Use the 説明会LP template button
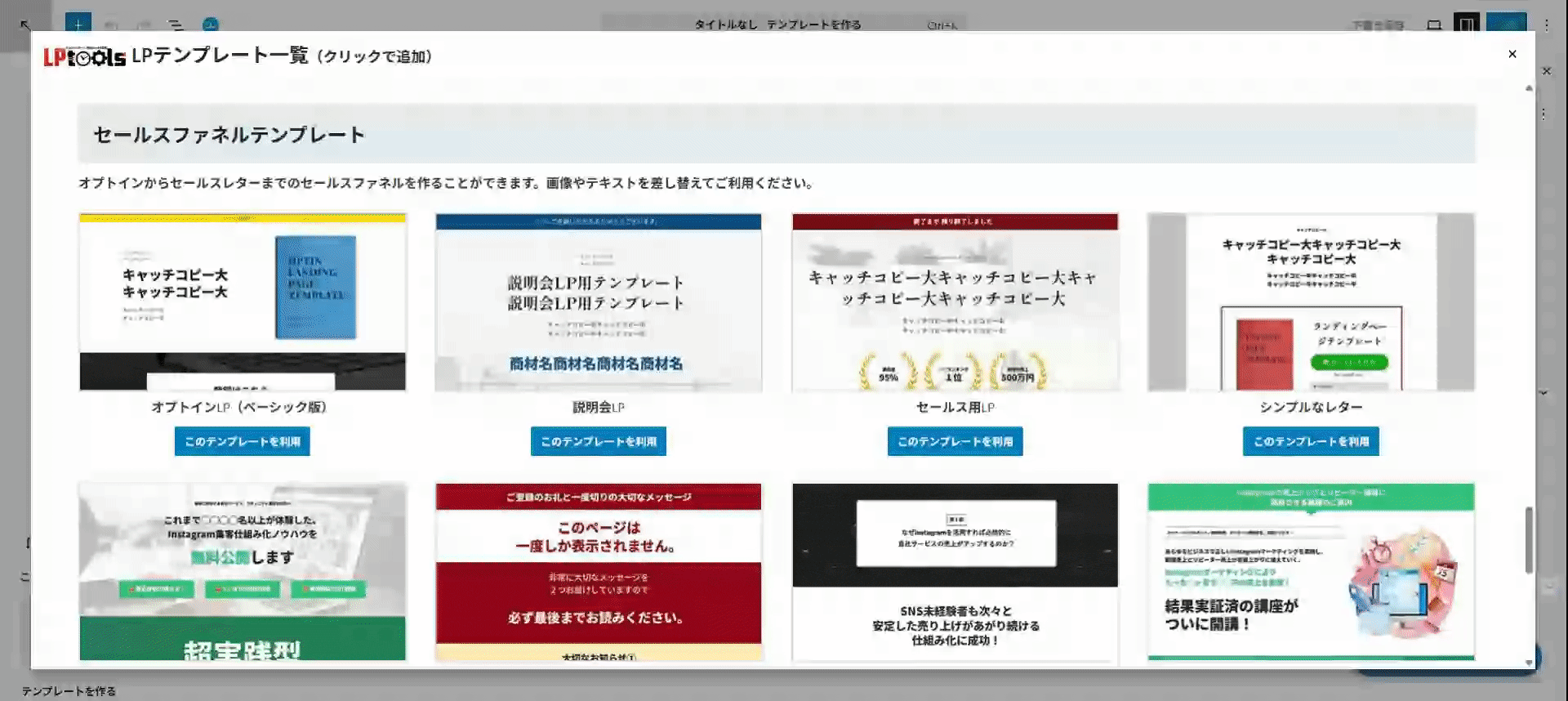Screen dimensions: 1568x701 [x=598, y=441]
